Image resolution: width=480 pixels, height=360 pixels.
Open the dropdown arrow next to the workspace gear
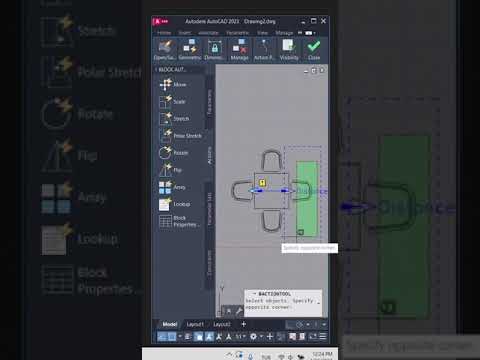point(261,336)
